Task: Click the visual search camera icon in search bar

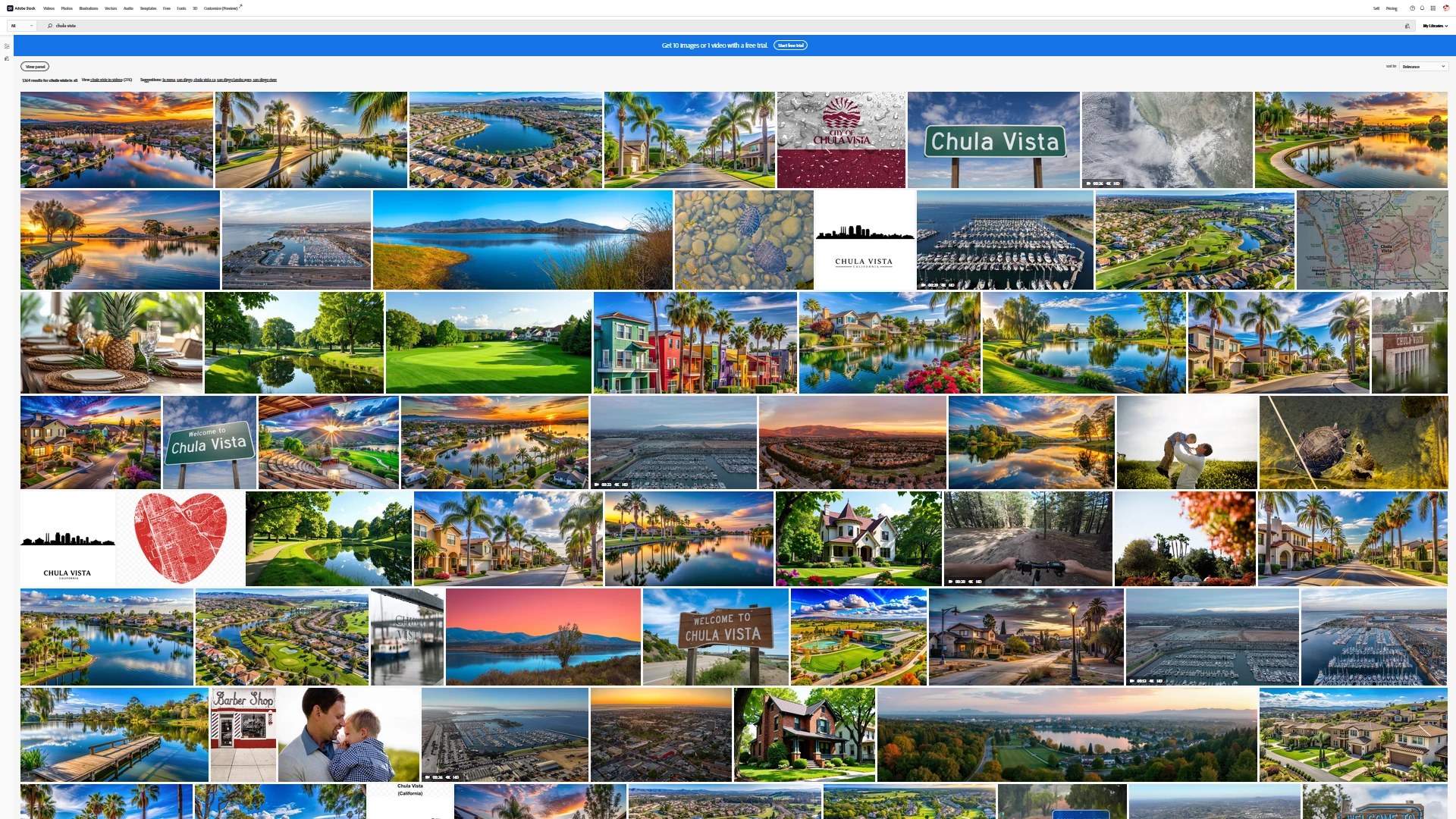Action: 1407,26
